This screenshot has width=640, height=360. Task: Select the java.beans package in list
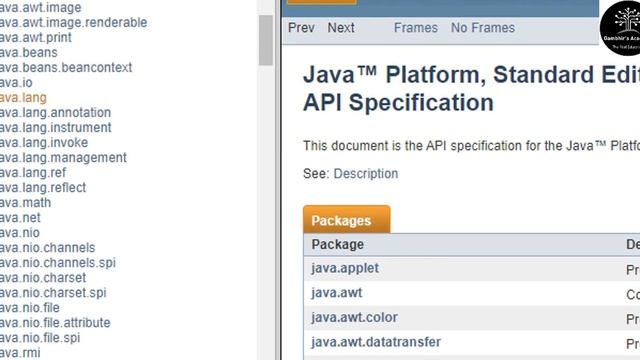click(x=29, y=53)
